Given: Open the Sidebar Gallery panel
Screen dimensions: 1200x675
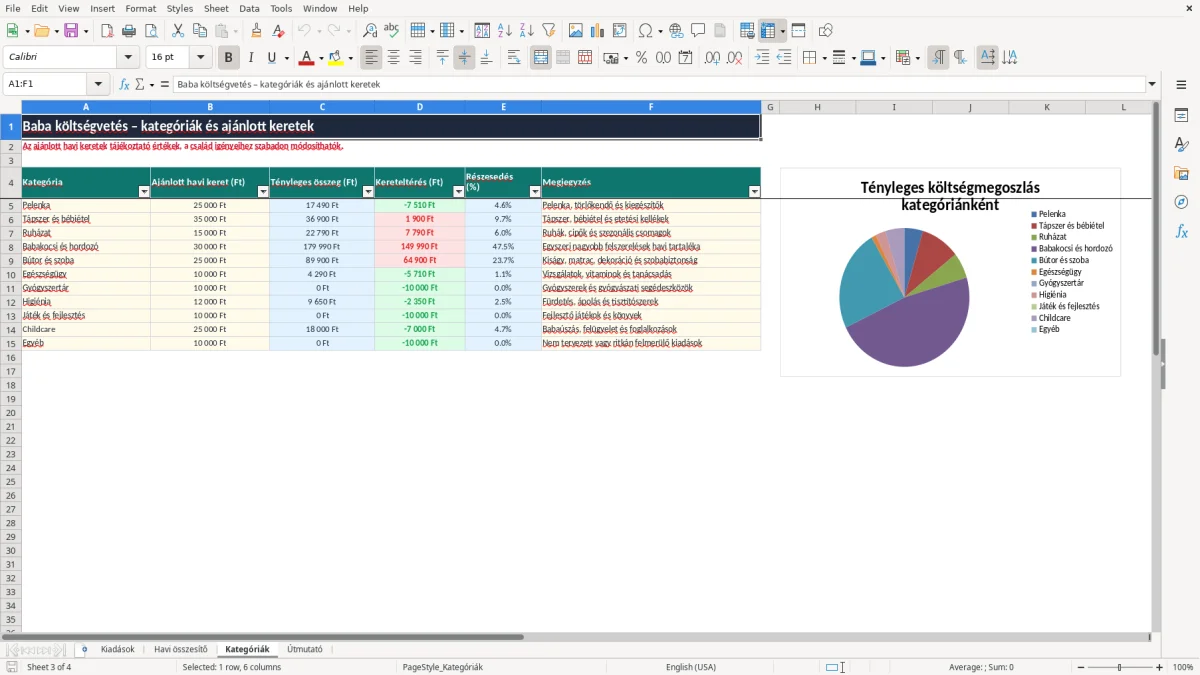Looking at the screenshot, I should pyautogui.click(x=1181, y=174).
